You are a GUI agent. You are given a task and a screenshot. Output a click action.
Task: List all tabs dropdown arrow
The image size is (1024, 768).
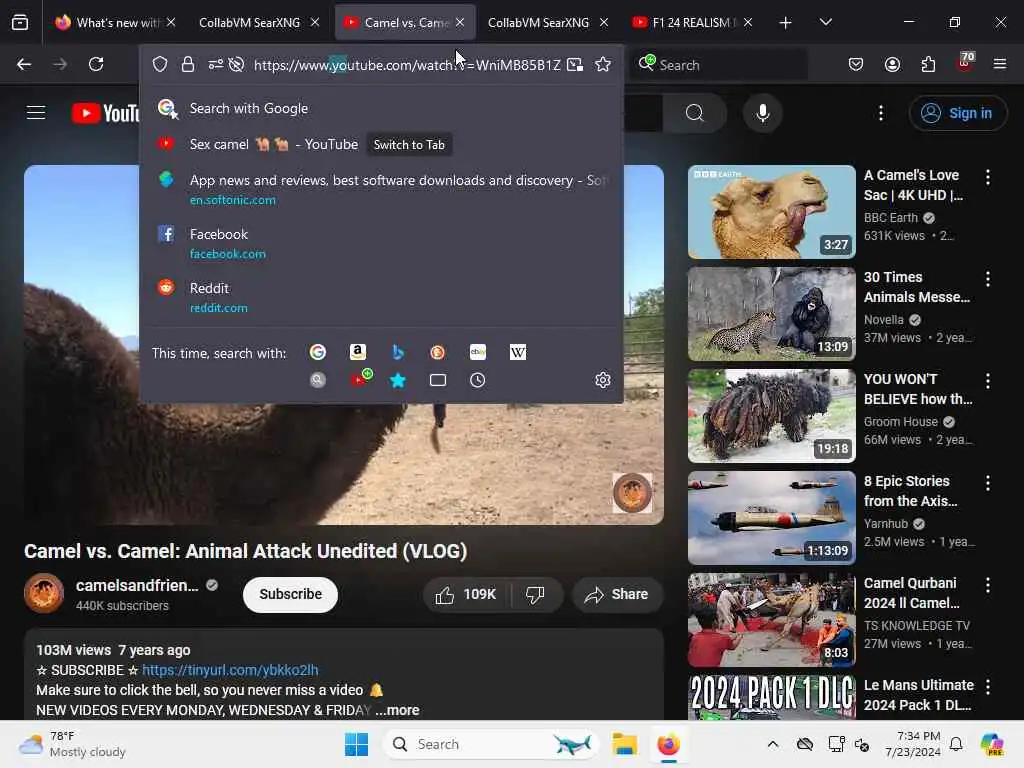tap(825, 22)
